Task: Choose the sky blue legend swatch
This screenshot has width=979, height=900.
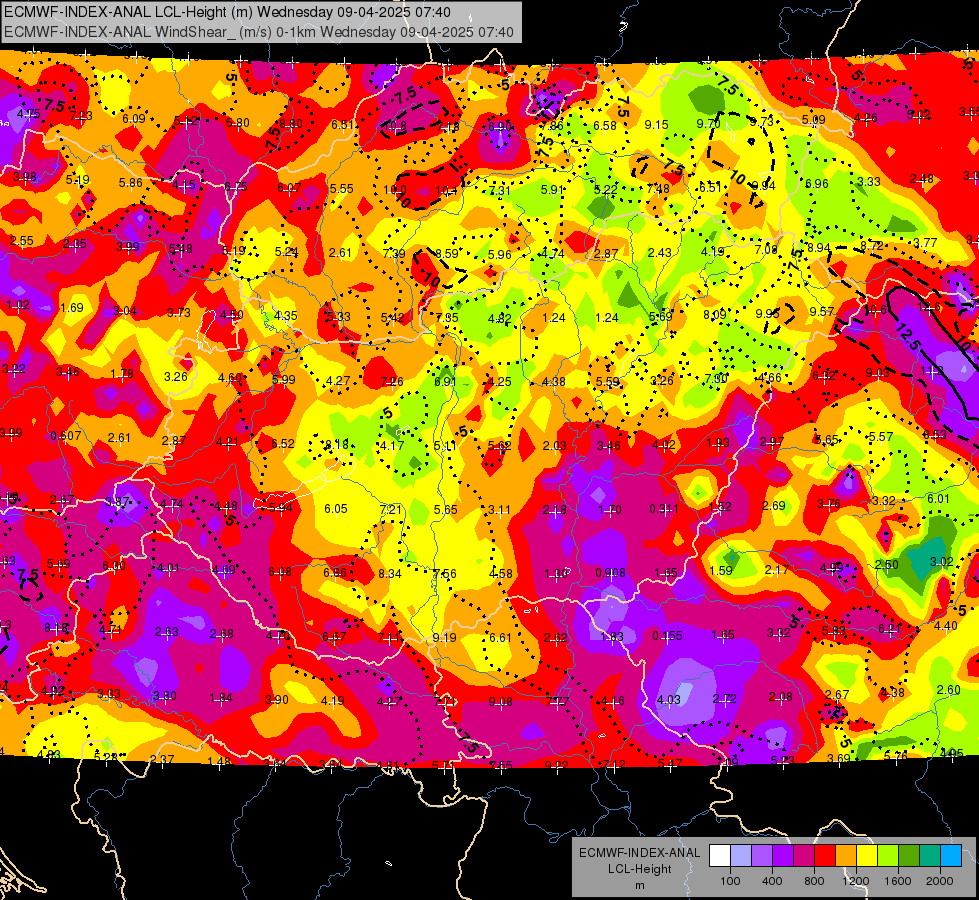Action: [x=951, y=856]
